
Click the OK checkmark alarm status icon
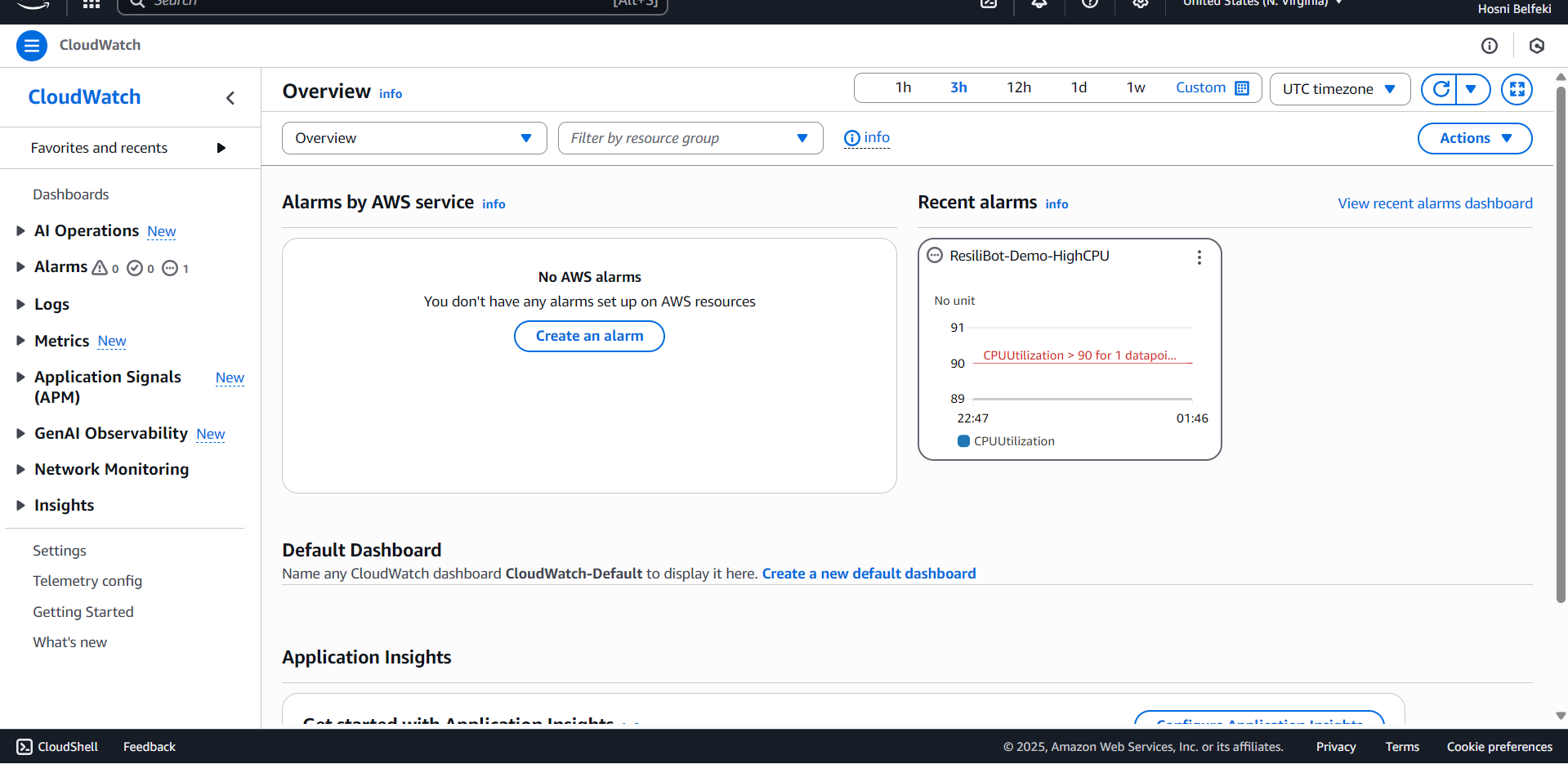135,268
